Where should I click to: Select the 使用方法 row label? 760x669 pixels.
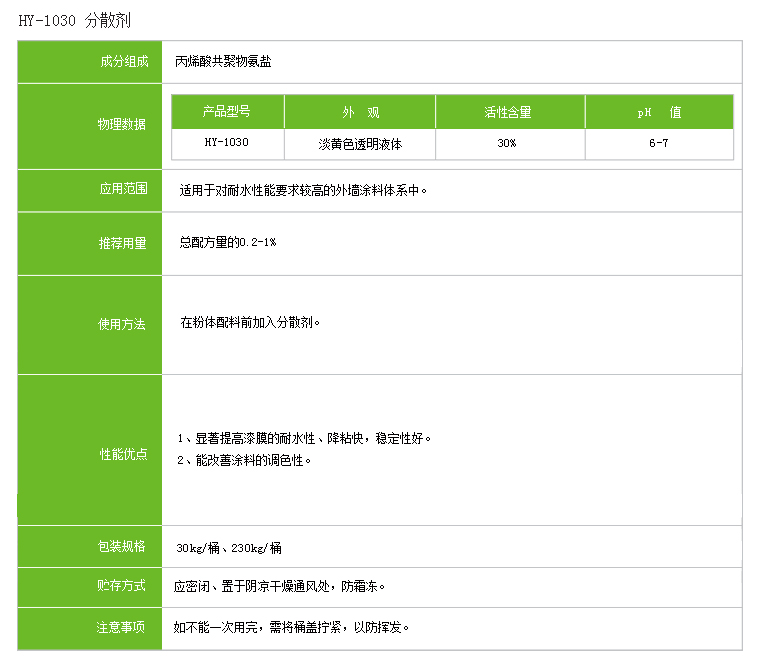[x=122, y=324]
